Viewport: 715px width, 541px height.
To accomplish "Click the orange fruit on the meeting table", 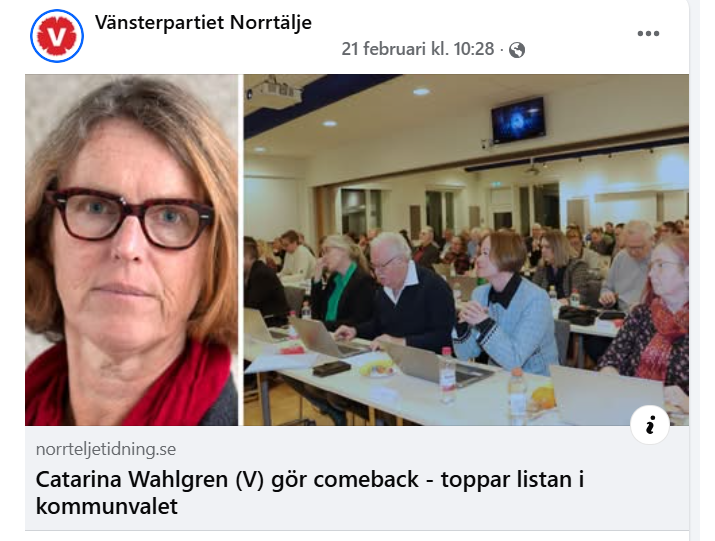I will 544,397.
